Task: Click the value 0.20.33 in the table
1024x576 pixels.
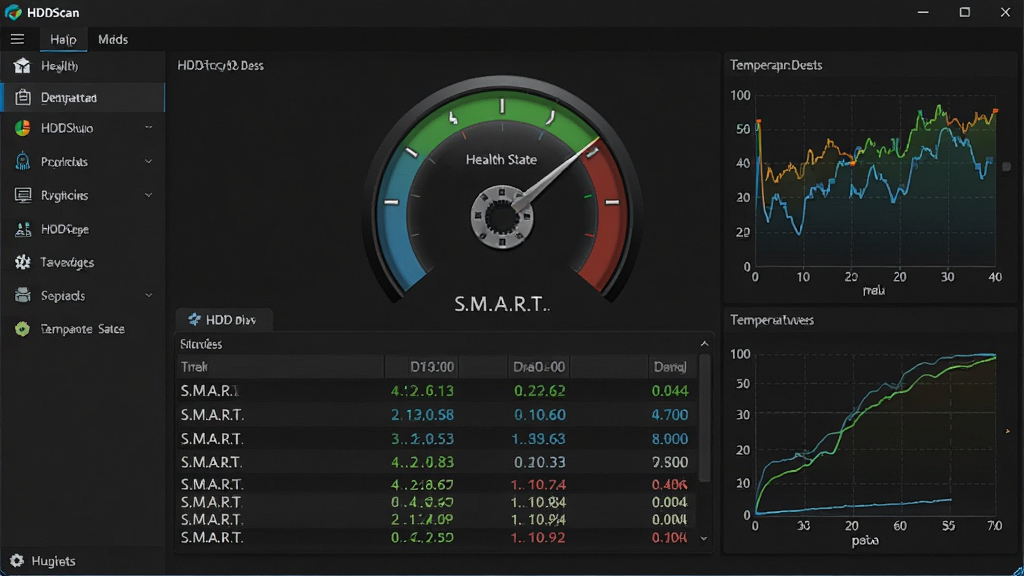Action: click(x=539, y=462)
